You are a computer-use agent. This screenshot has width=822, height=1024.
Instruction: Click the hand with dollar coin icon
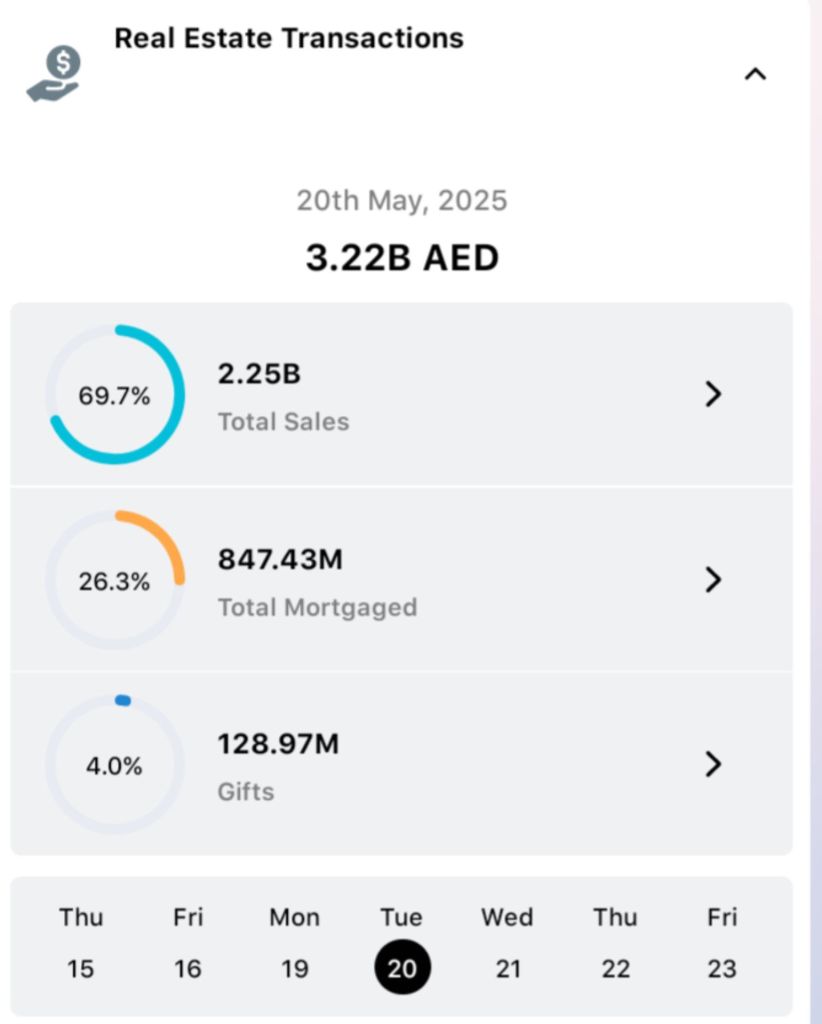[x=54, y=76]
